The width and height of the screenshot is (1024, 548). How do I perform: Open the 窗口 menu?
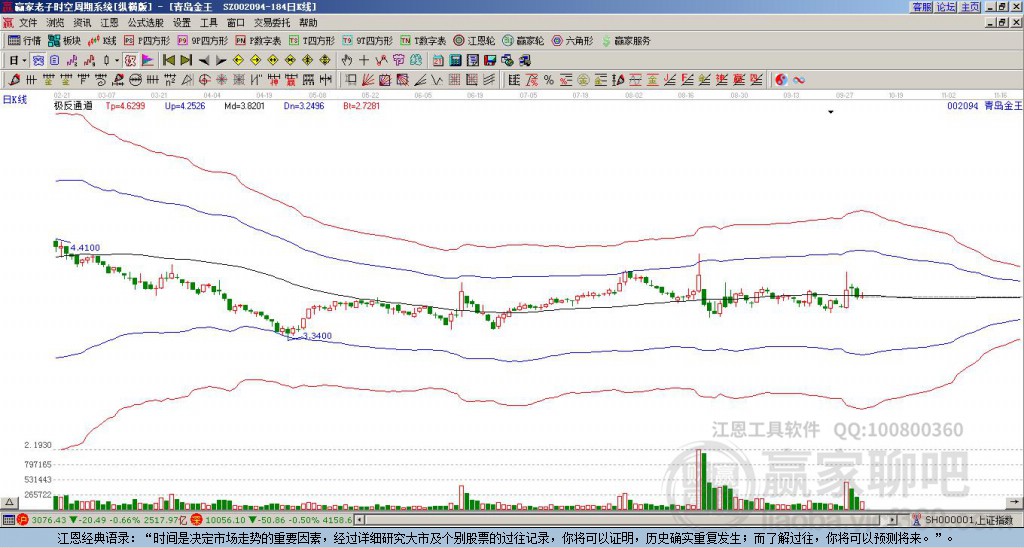[x=236, y=23]
